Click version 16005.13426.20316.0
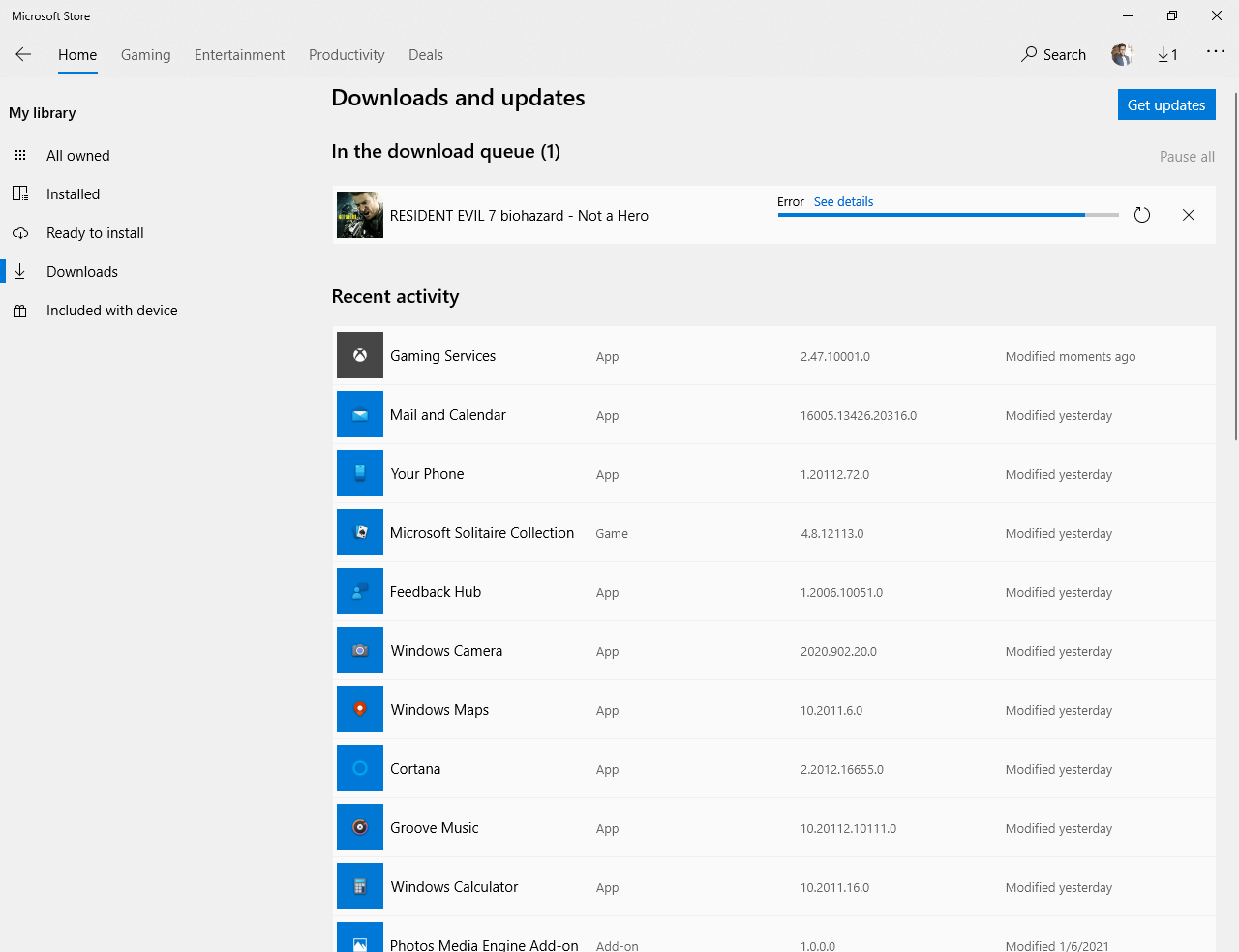The height and width of the screenshot is (952, 1239). [x=859, y=415]
